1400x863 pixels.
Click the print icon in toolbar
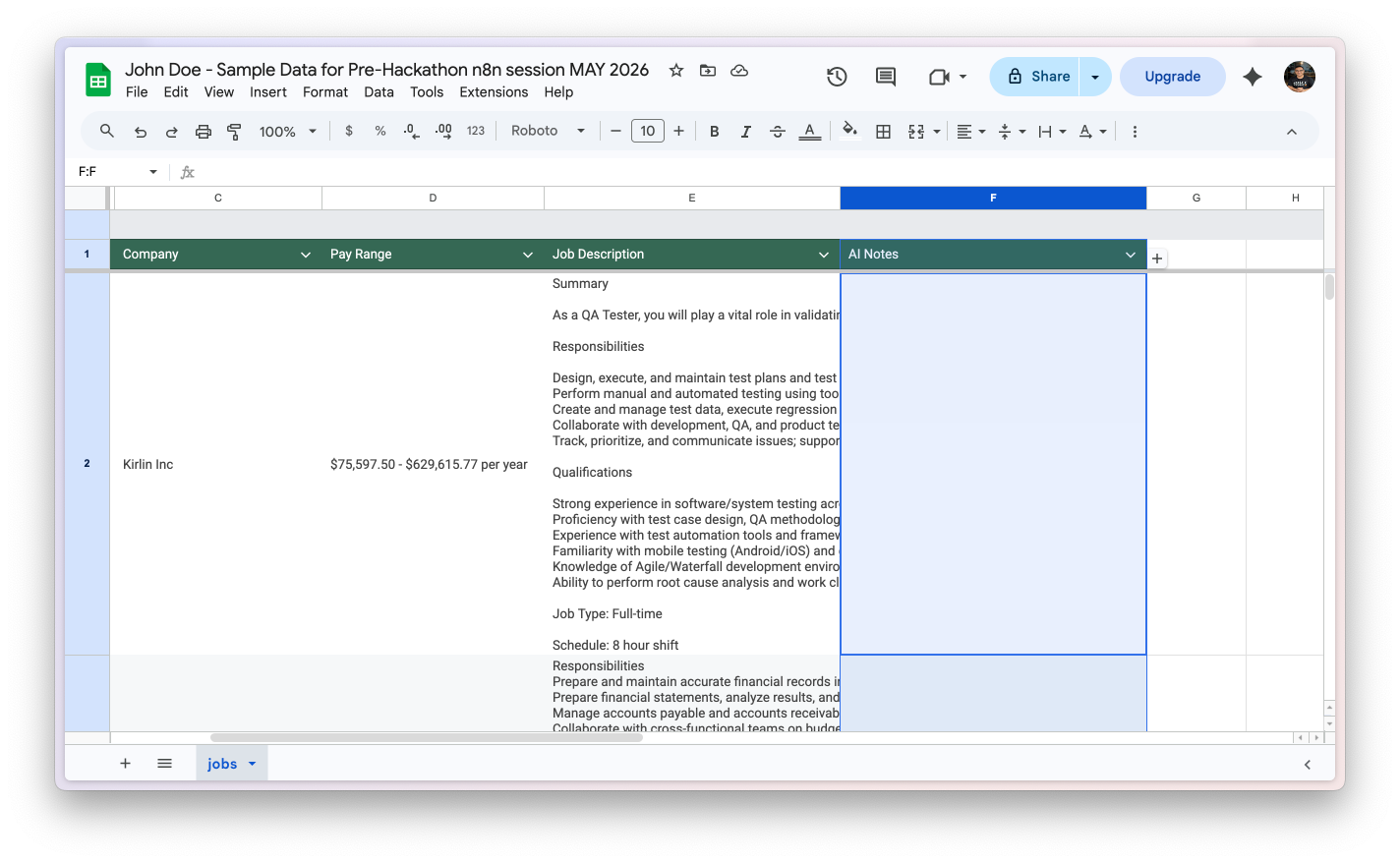(204, 132)
